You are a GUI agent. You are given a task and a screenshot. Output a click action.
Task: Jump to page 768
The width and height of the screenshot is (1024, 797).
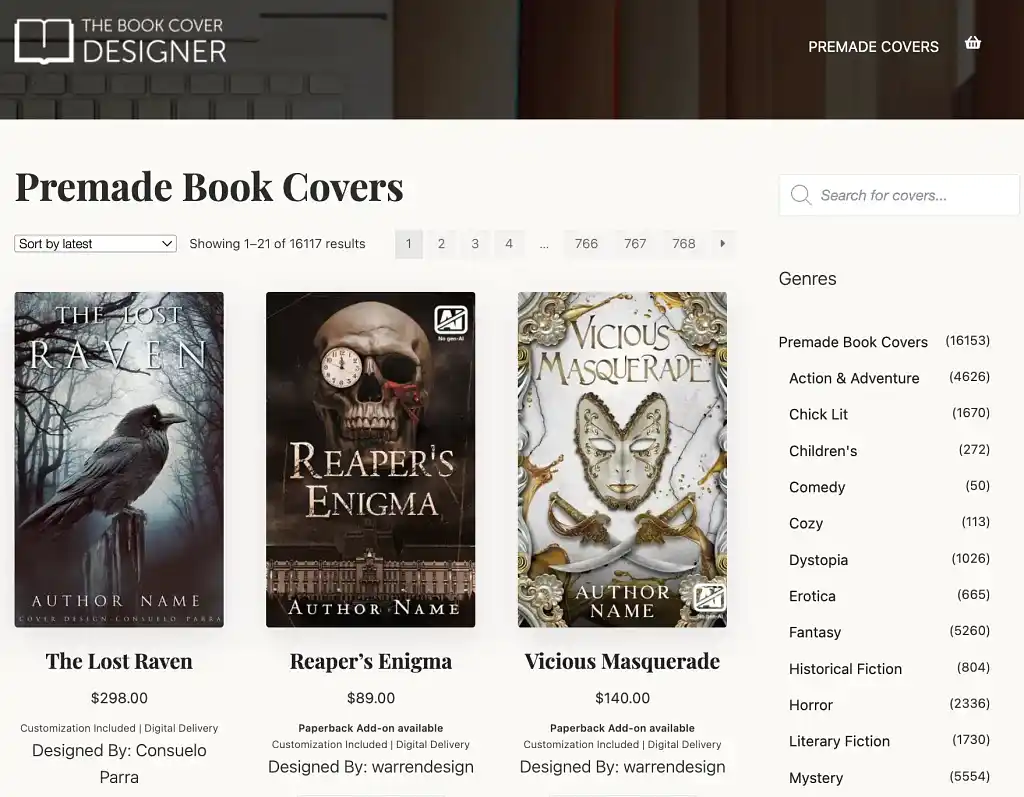coord(684,244)
